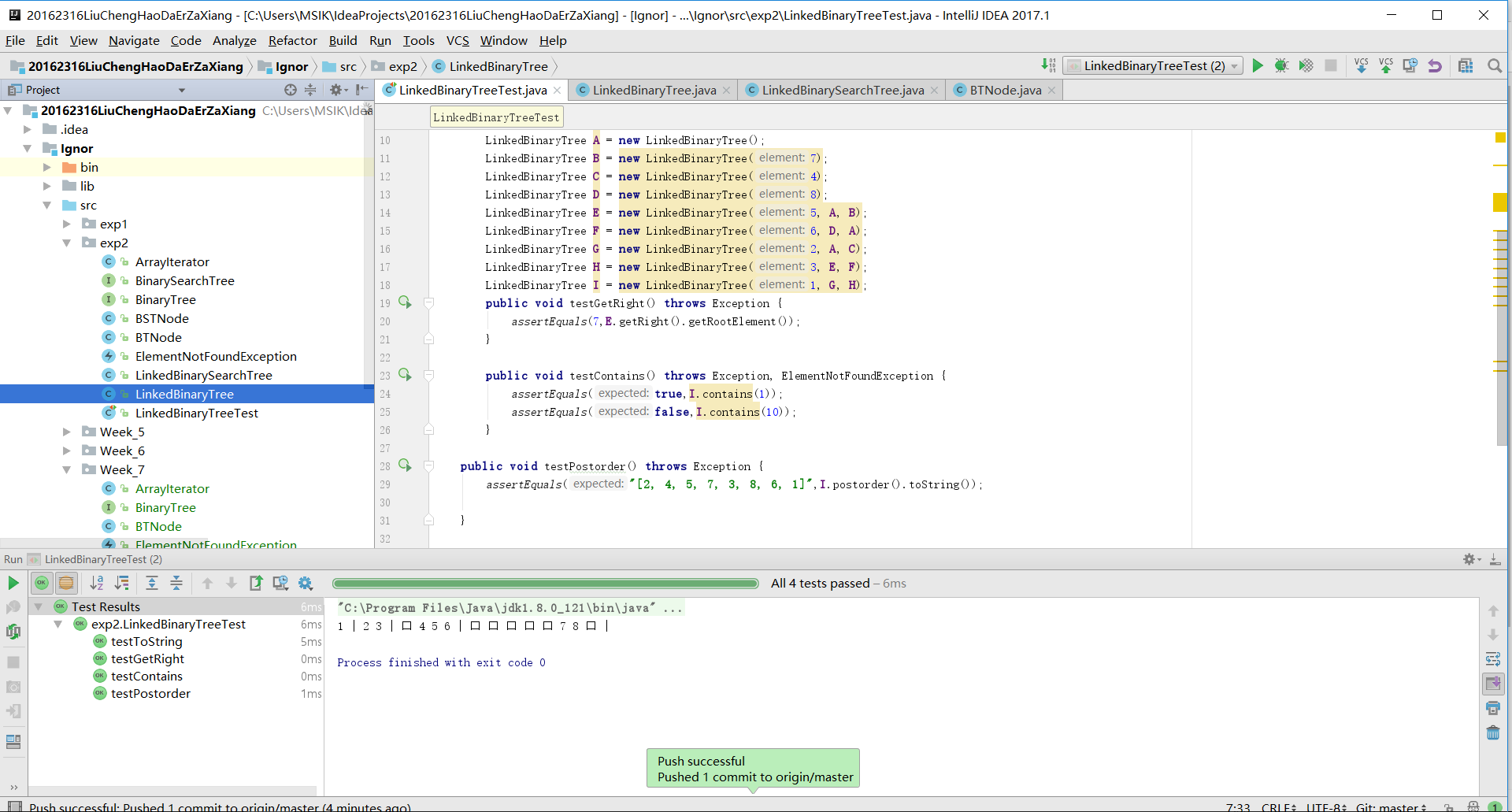Switch to the LinkedBinarySearchTree.java tab

[843, 90]
